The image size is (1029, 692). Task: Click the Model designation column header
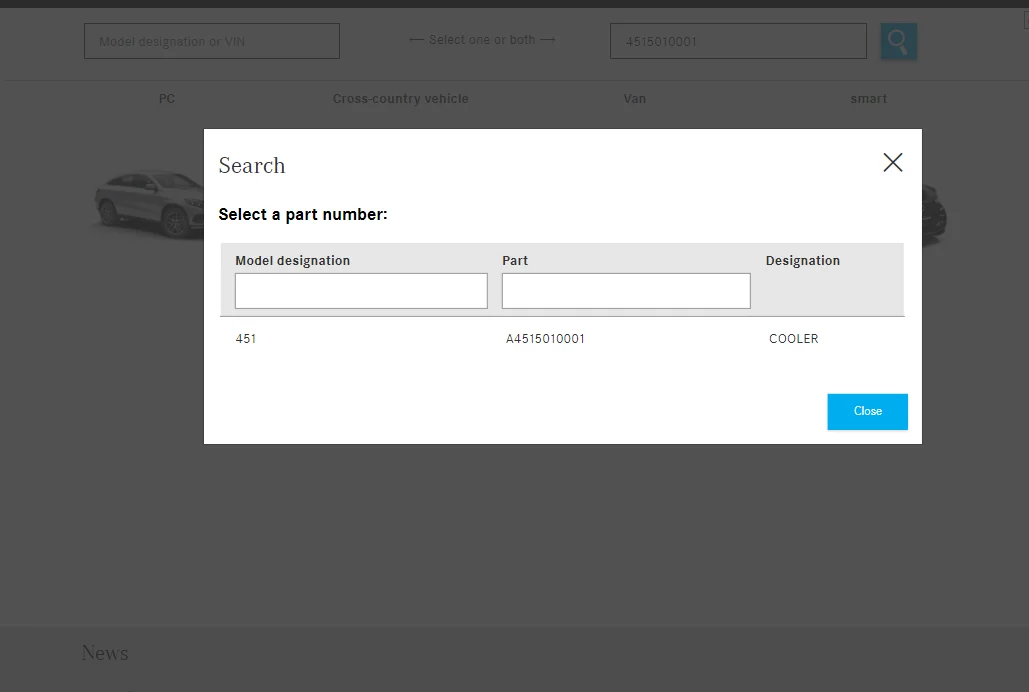coord(292,261)
